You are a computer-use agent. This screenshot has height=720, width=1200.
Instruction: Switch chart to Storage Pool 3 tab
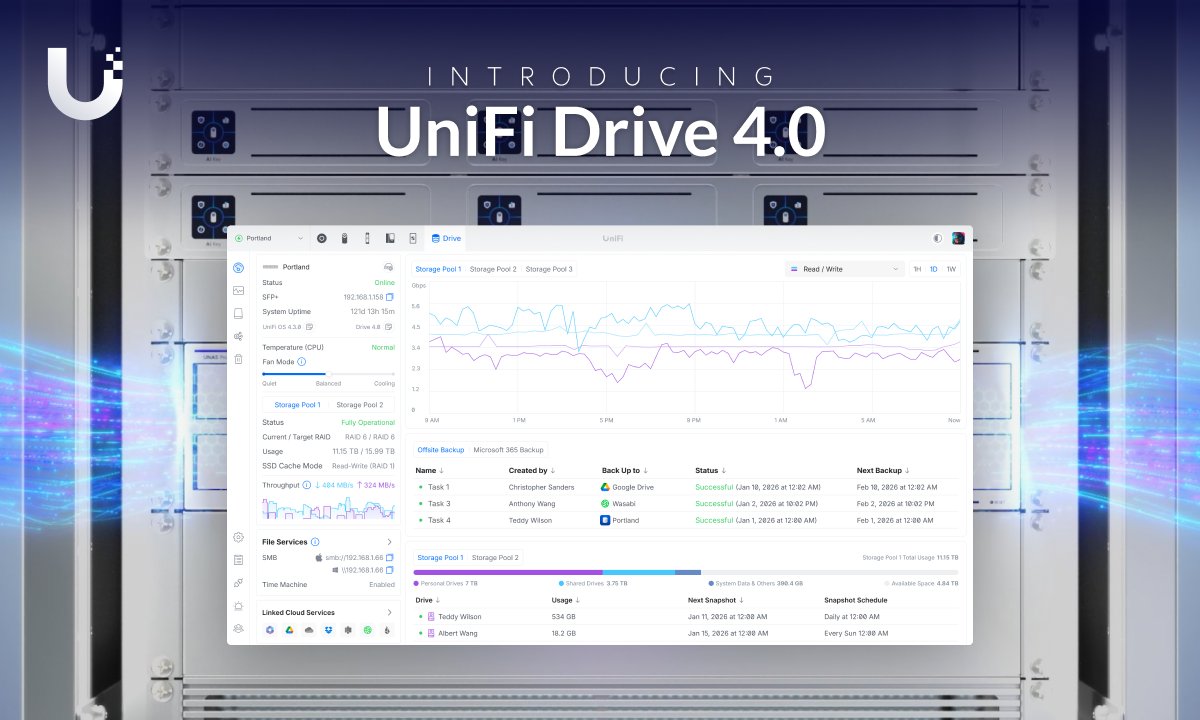(549, 269)
